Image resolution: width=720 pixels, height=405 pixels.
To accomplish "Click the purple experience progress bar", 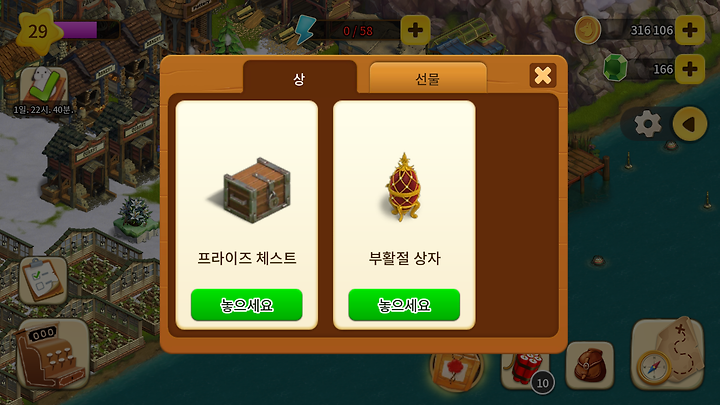I will pyautogui.click(x=86, y=31).
